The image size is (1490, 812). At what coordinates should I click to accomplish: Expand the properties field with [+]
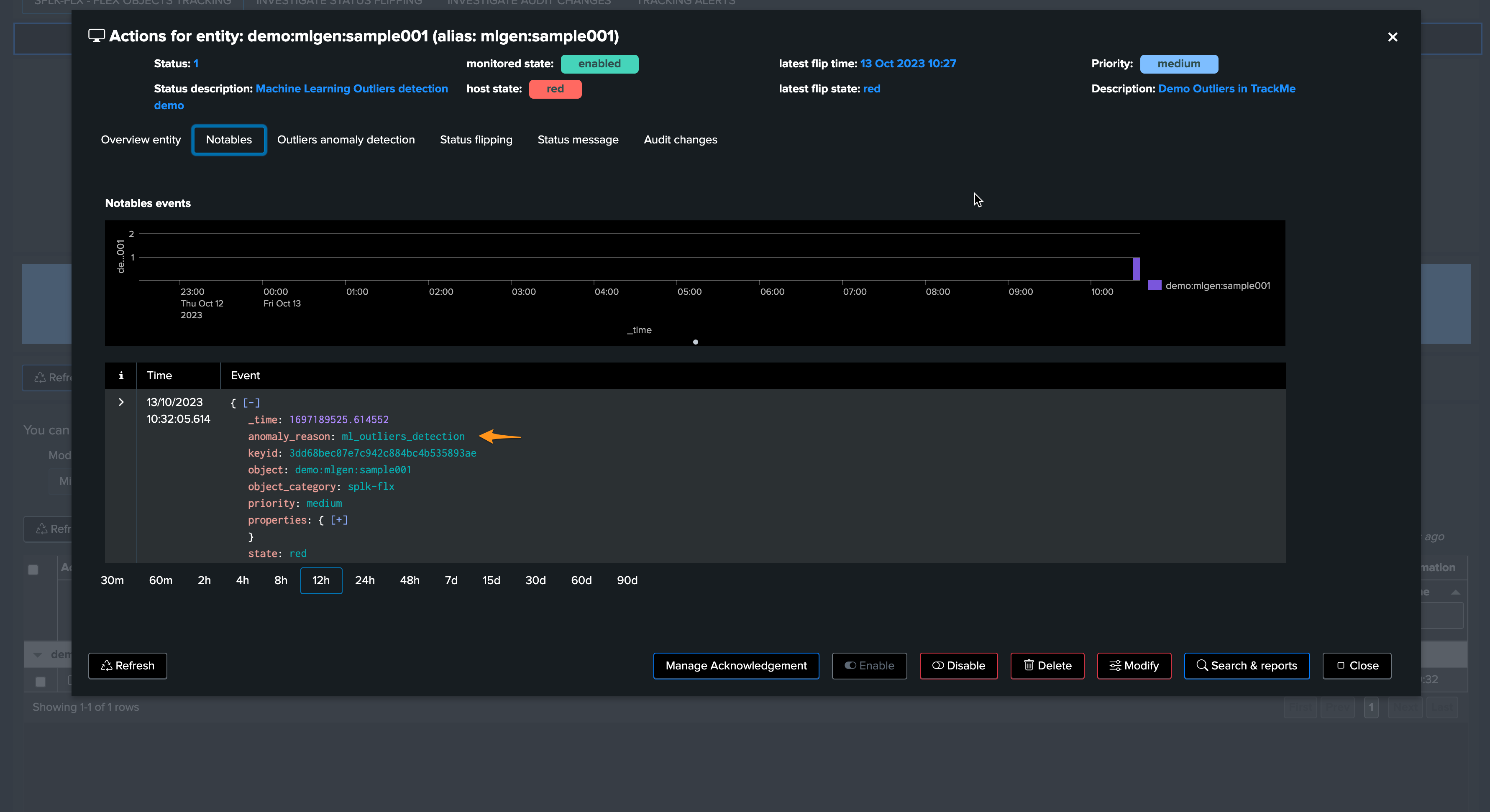339,520
